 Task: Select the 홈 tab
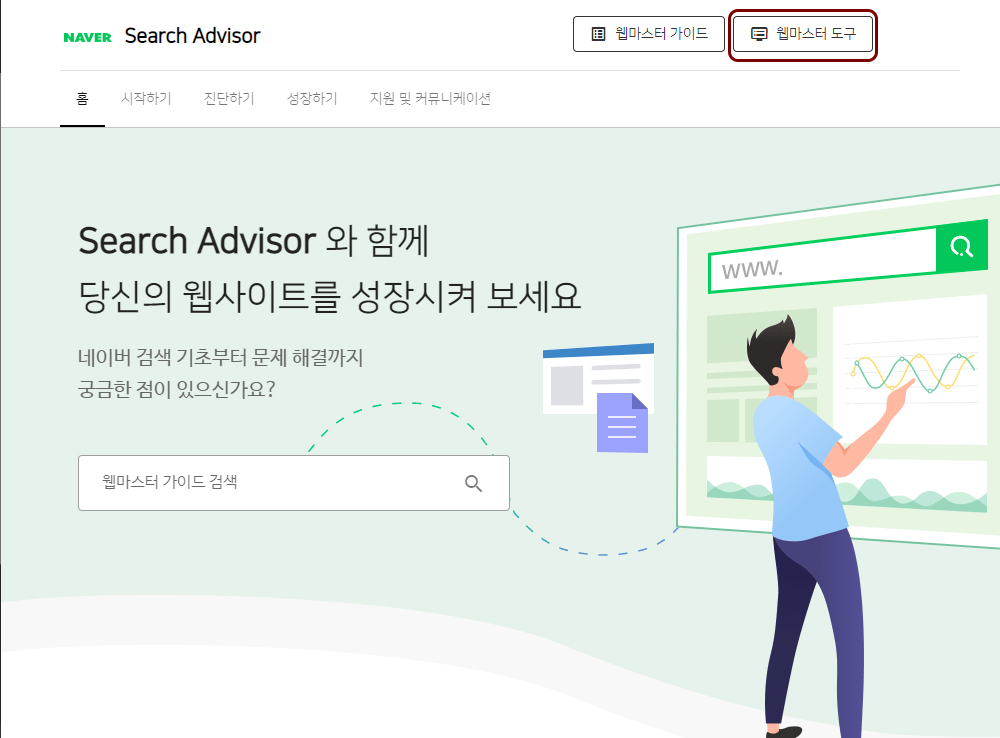pyautogui.click(x=82, y=98)
